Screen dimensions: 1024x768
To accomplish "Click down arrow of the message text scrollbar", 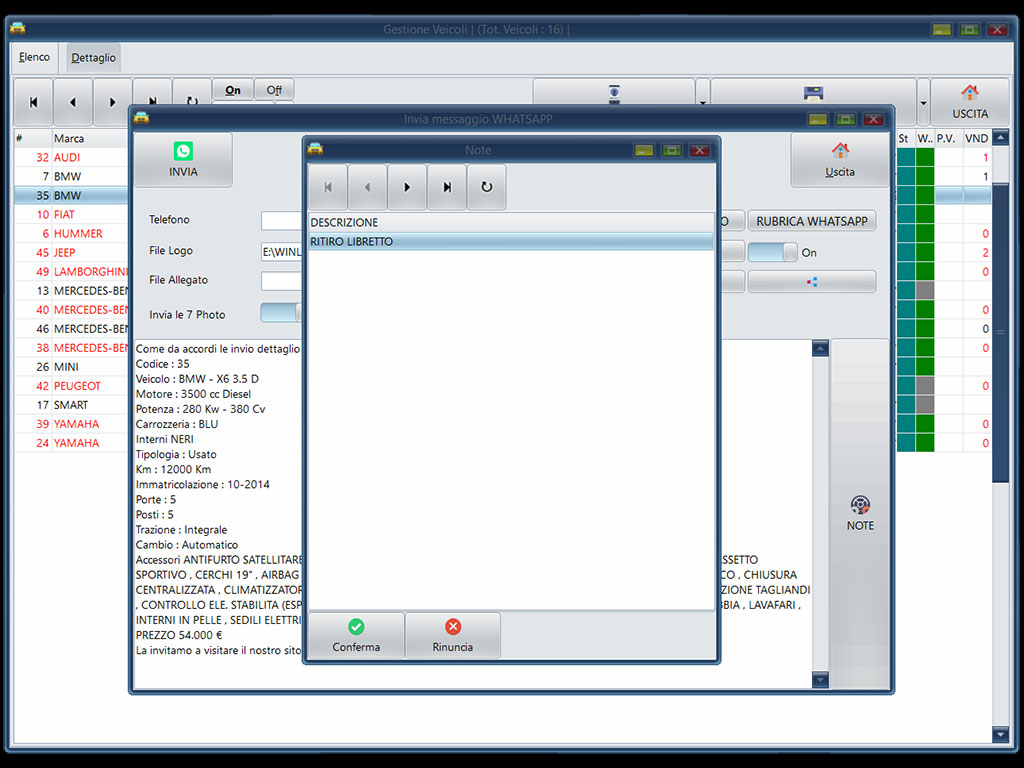I will pyautogui.click(x=820, y=679).
